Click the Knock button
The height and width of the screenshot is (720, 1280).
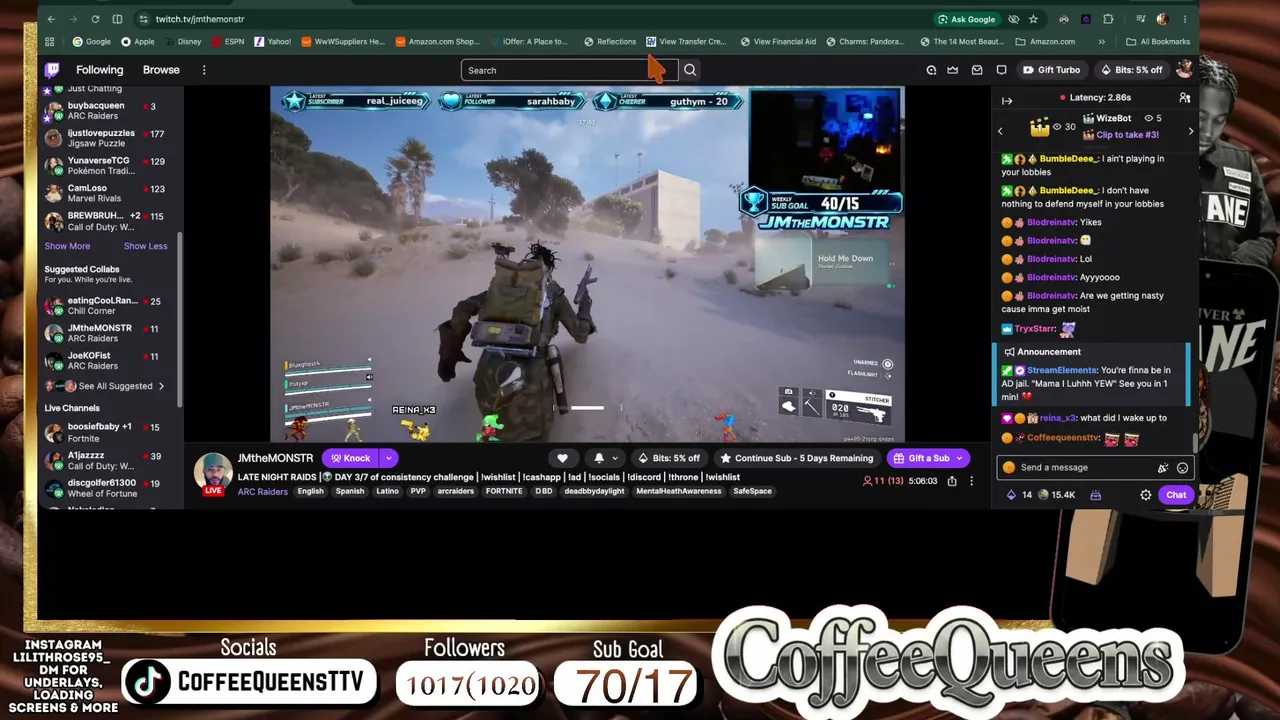coord(350,458)
